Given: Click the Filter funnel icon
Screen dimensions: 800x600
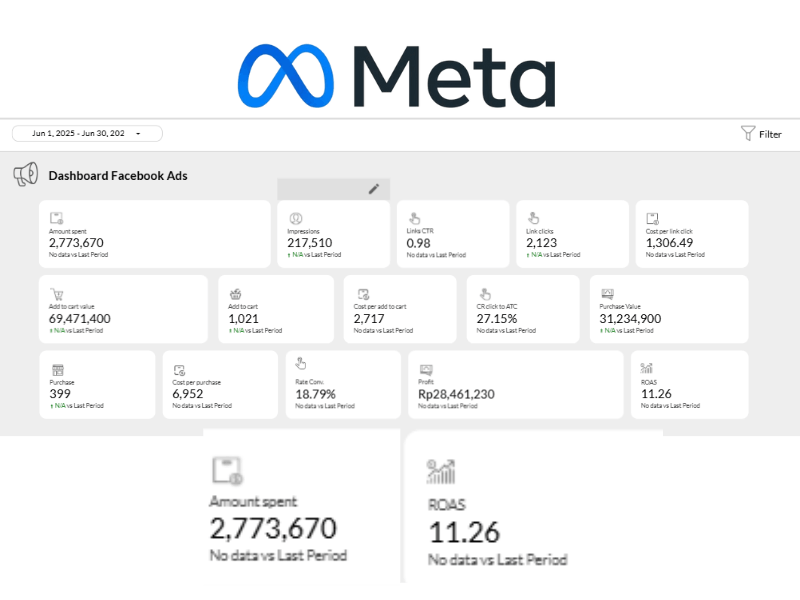Looking at the screenshot, I should click(747, 133).
